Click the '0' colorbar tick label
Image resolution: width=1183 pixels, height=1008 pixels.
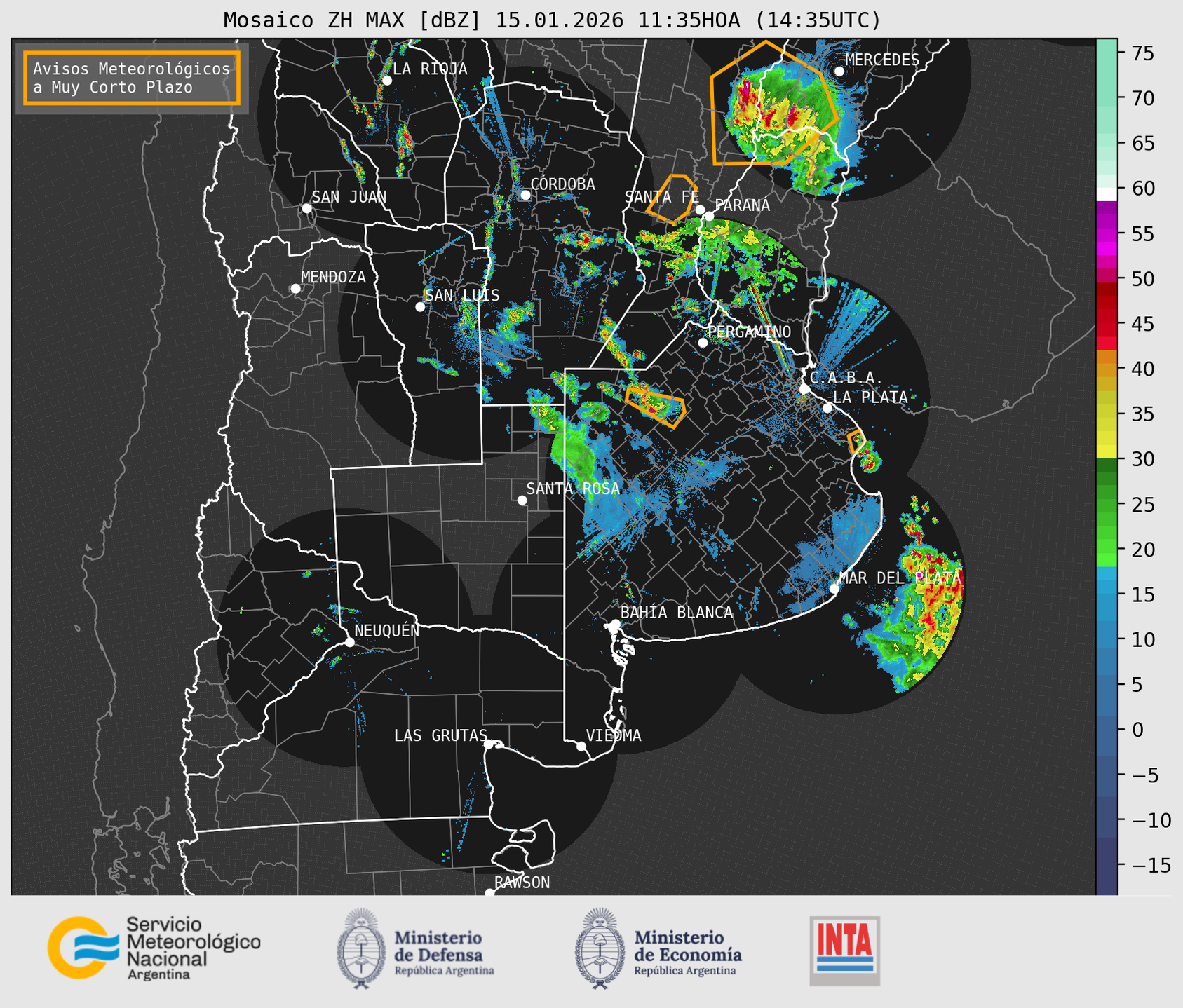1137,730
